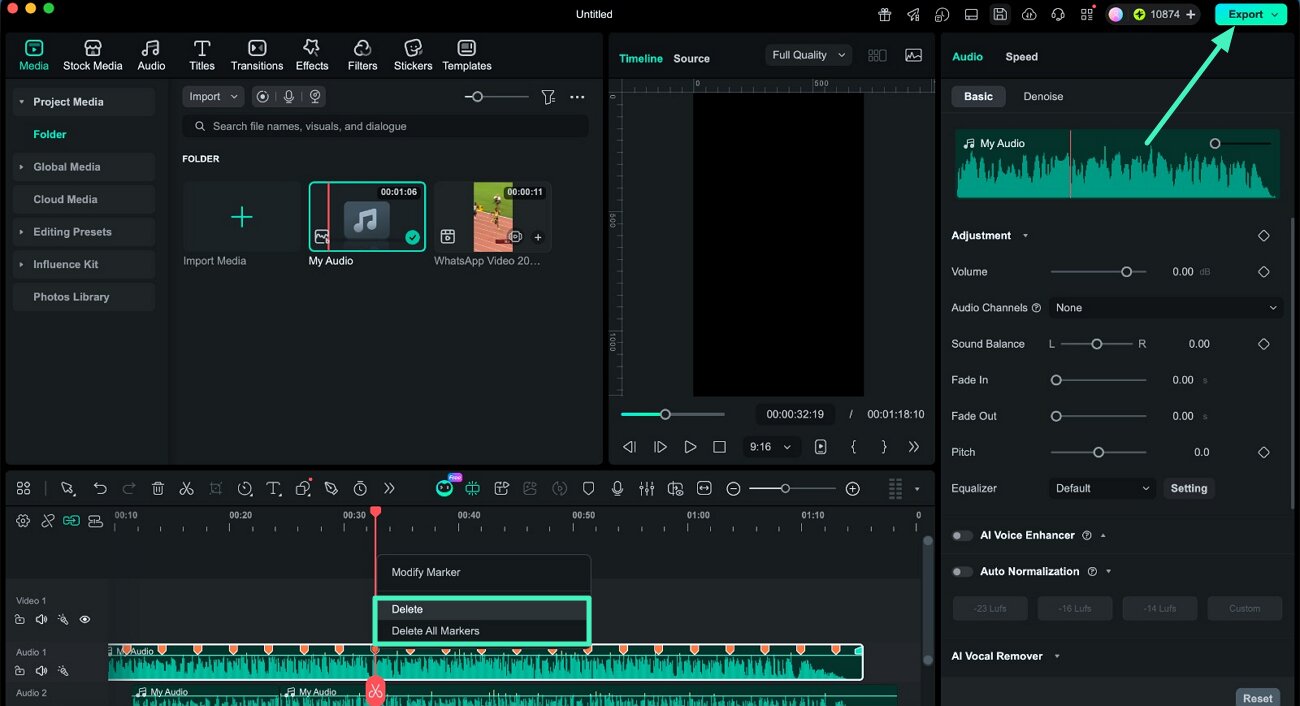Open the Effects tab
This screenshot has width=1300, height=706.
coord(312,55)
